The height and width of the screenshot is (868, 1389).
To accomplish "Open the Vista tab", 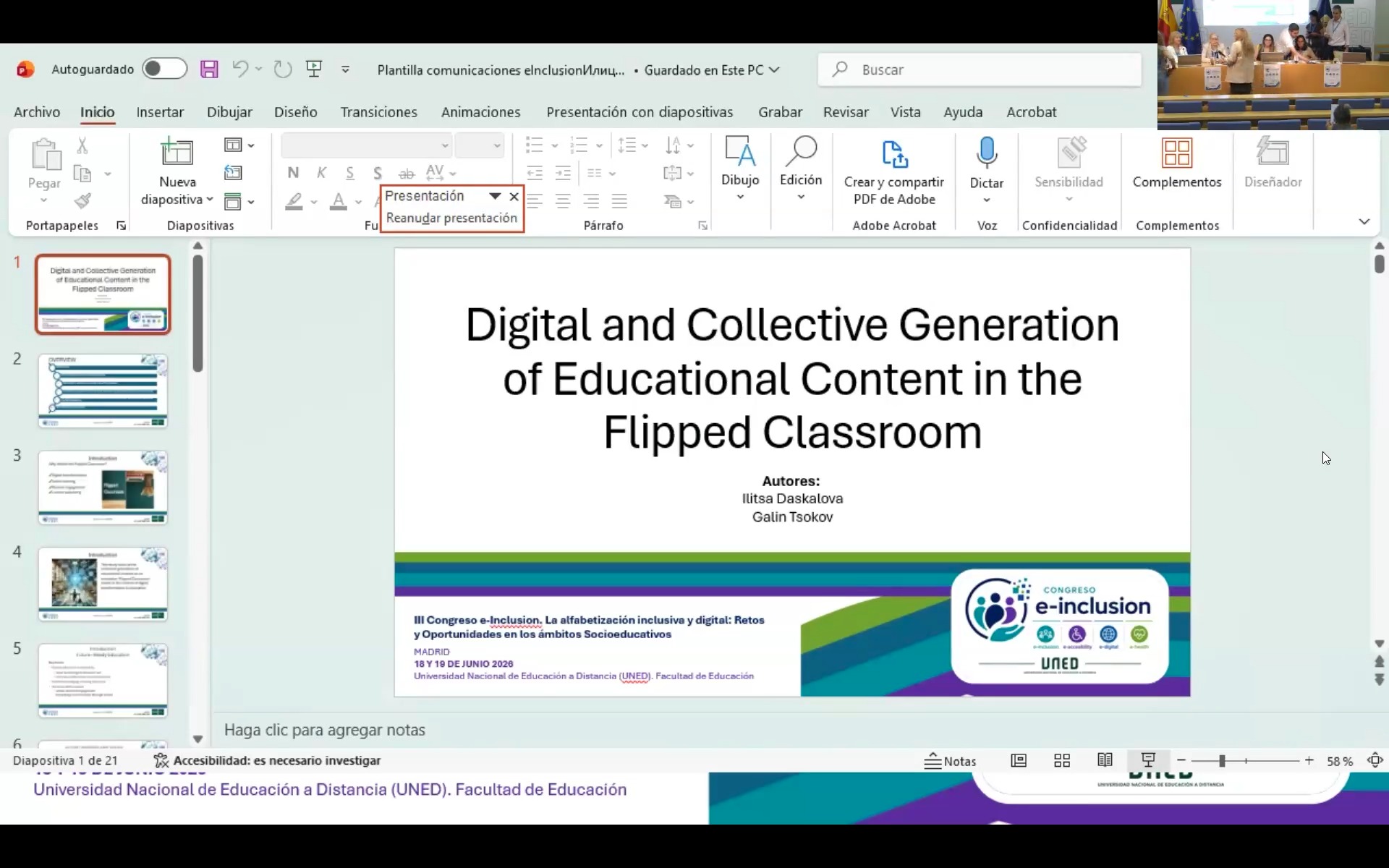I will [x=905, y=112].
